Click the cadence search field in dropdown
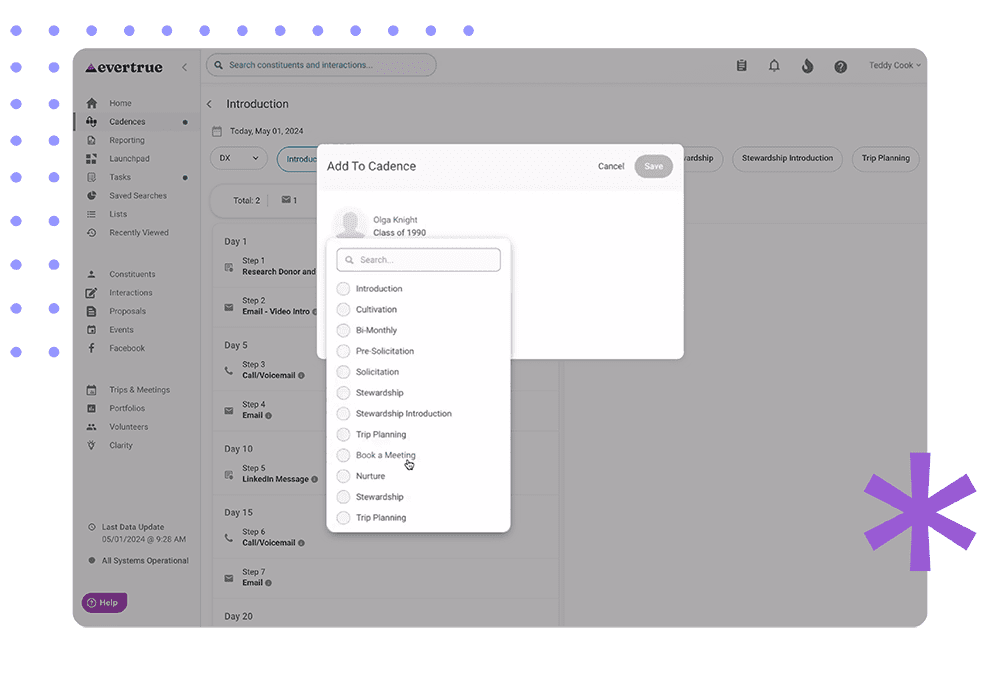 (419, 260)
